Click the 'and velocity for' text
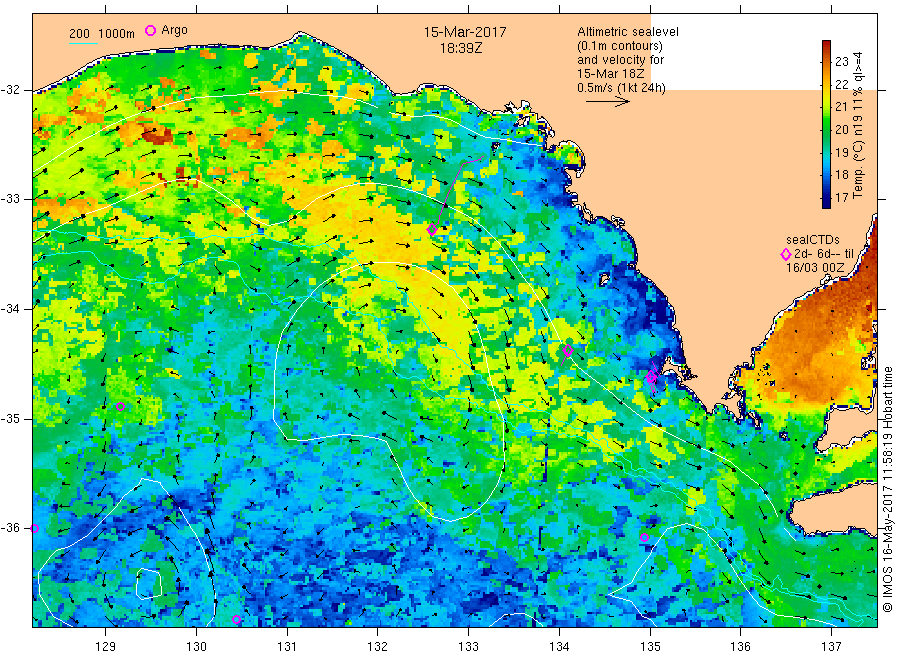900x660 pixels. pyautogui.click(x=620, y=60)
